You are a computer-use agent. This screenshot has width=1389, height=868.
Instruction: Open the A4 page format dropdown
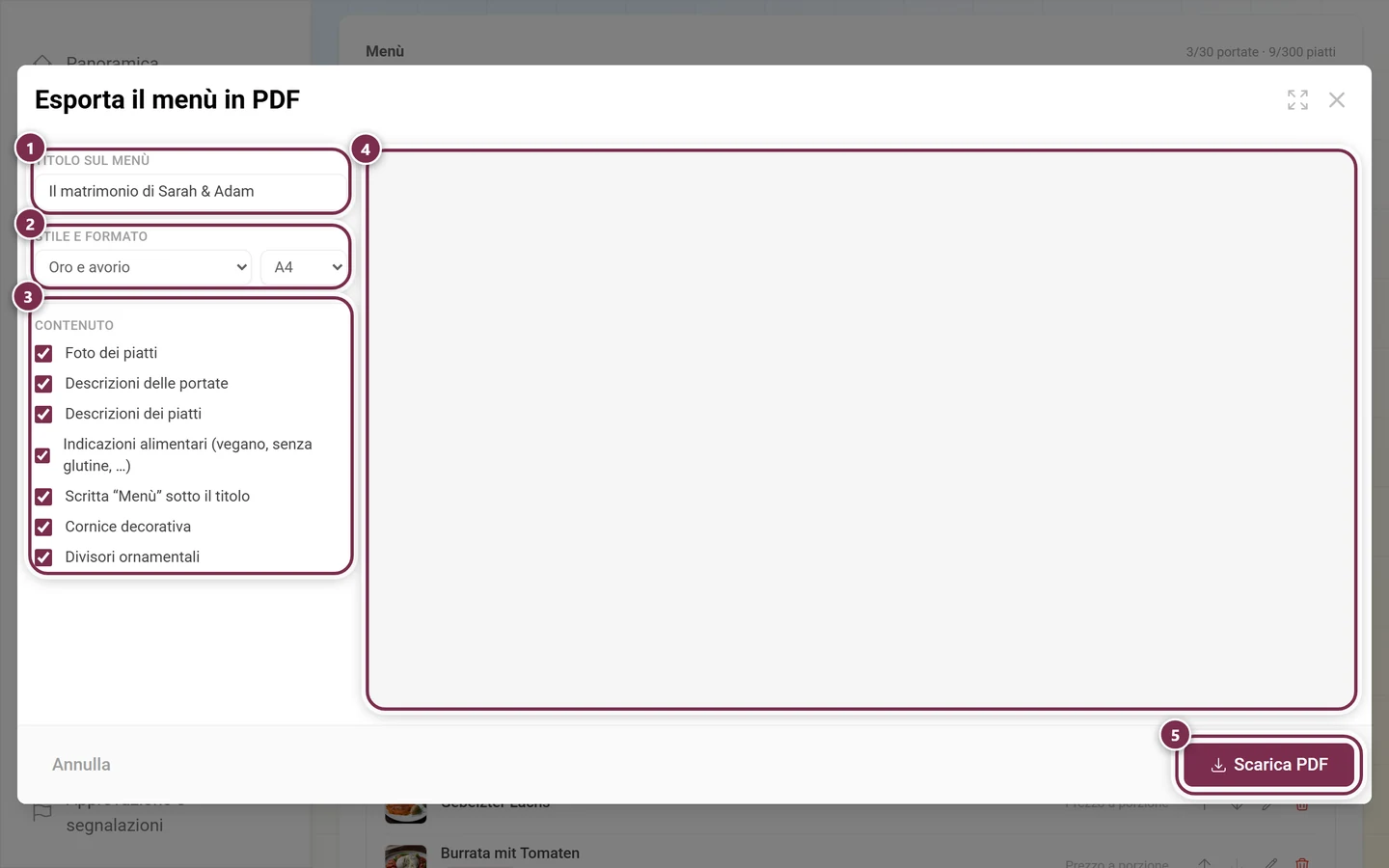click(304, 267)
